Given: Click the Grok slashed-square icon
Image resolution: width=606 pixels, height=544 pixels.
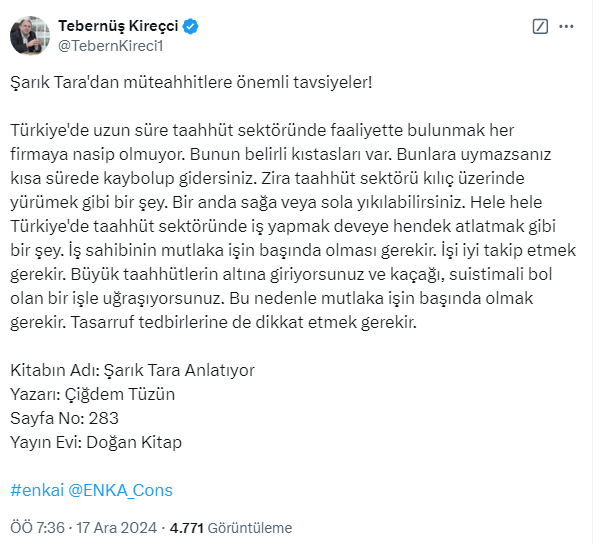Looking at the screenshot, I should click(541, 26).
